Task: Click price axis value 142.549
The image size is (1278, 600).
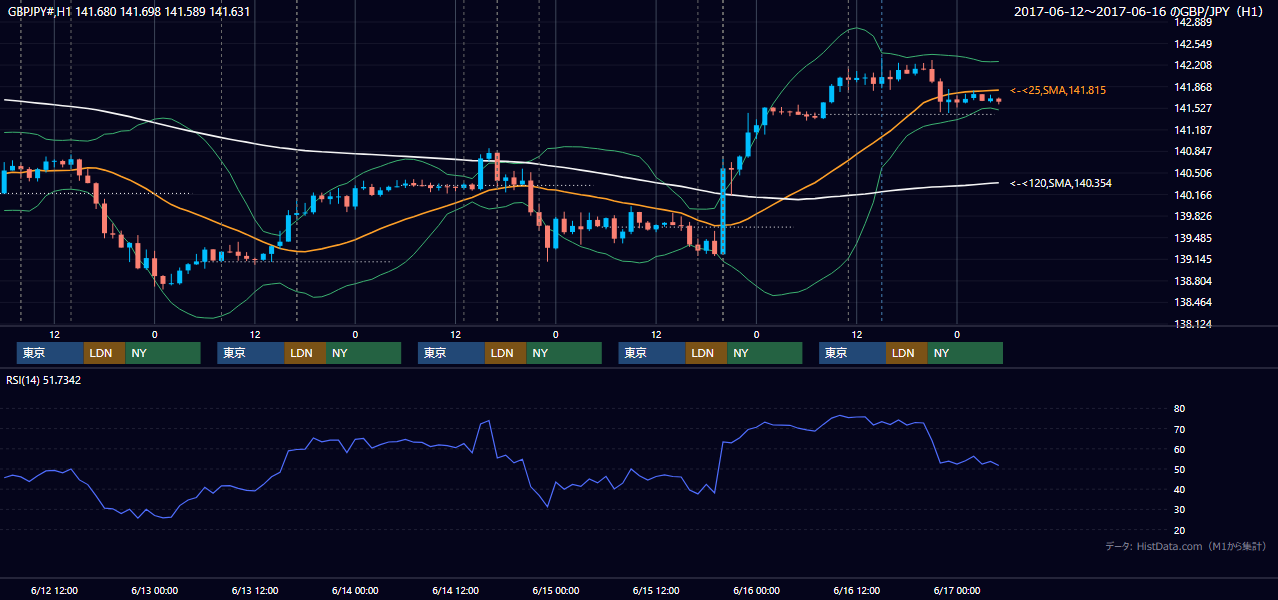Action: tap(1194, 44)
